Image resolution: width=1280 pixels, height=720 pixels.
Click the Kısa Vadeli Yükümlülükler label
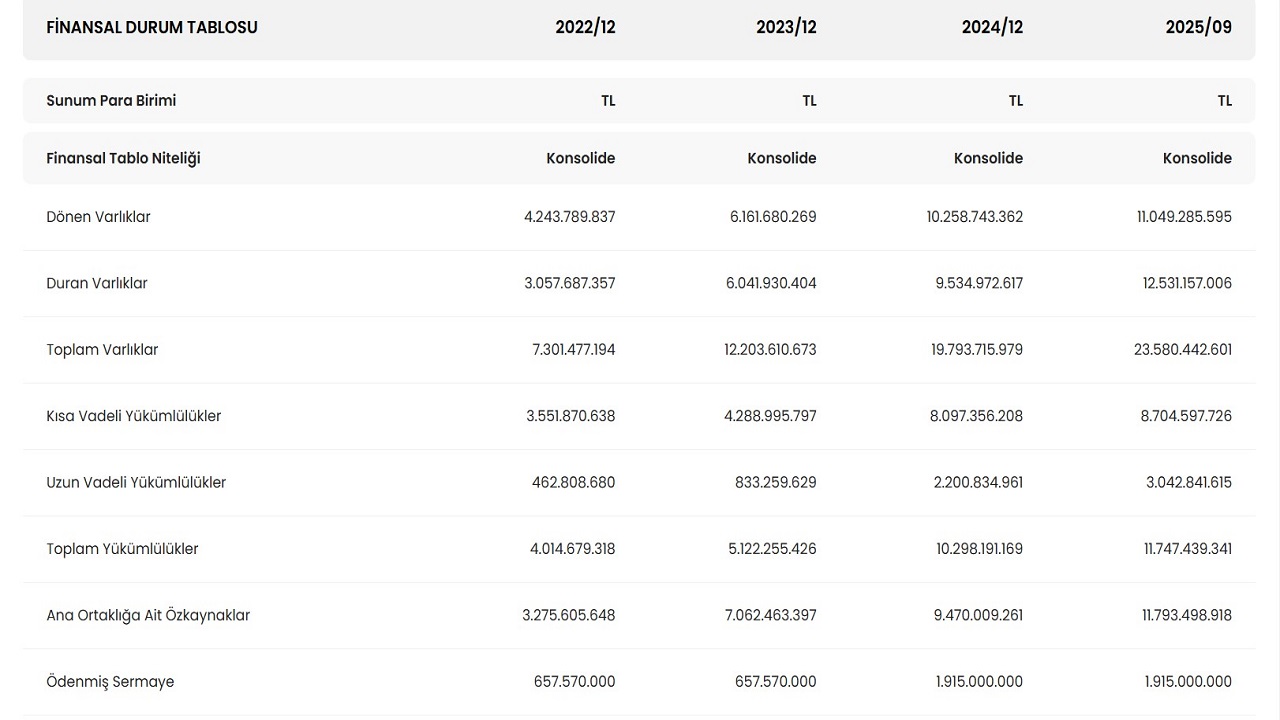point(133,416)
